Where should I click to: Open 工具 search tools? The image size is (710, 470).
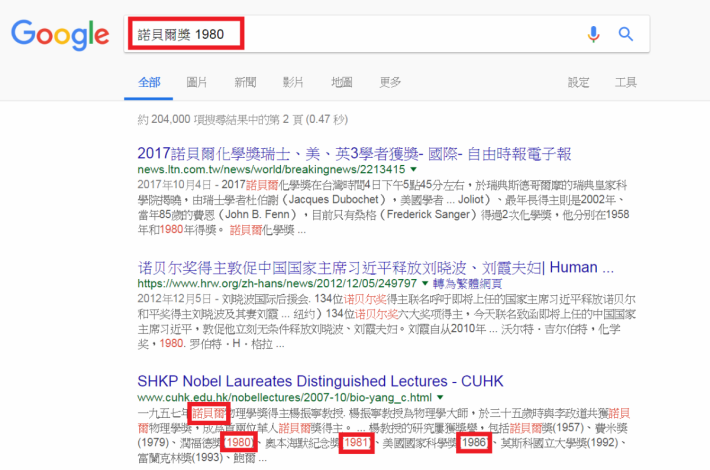(626, 82)
